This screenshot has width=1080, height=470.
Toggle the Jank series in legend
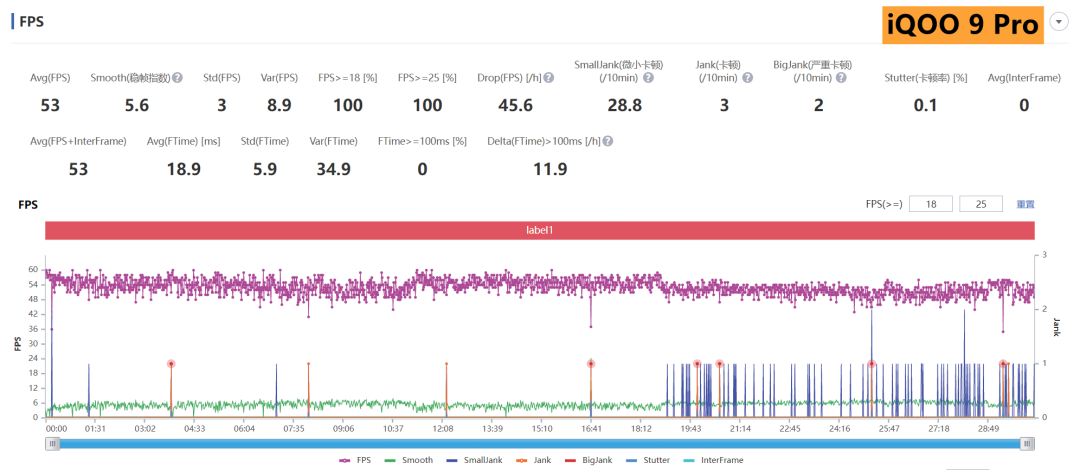(x=534, y=460)
